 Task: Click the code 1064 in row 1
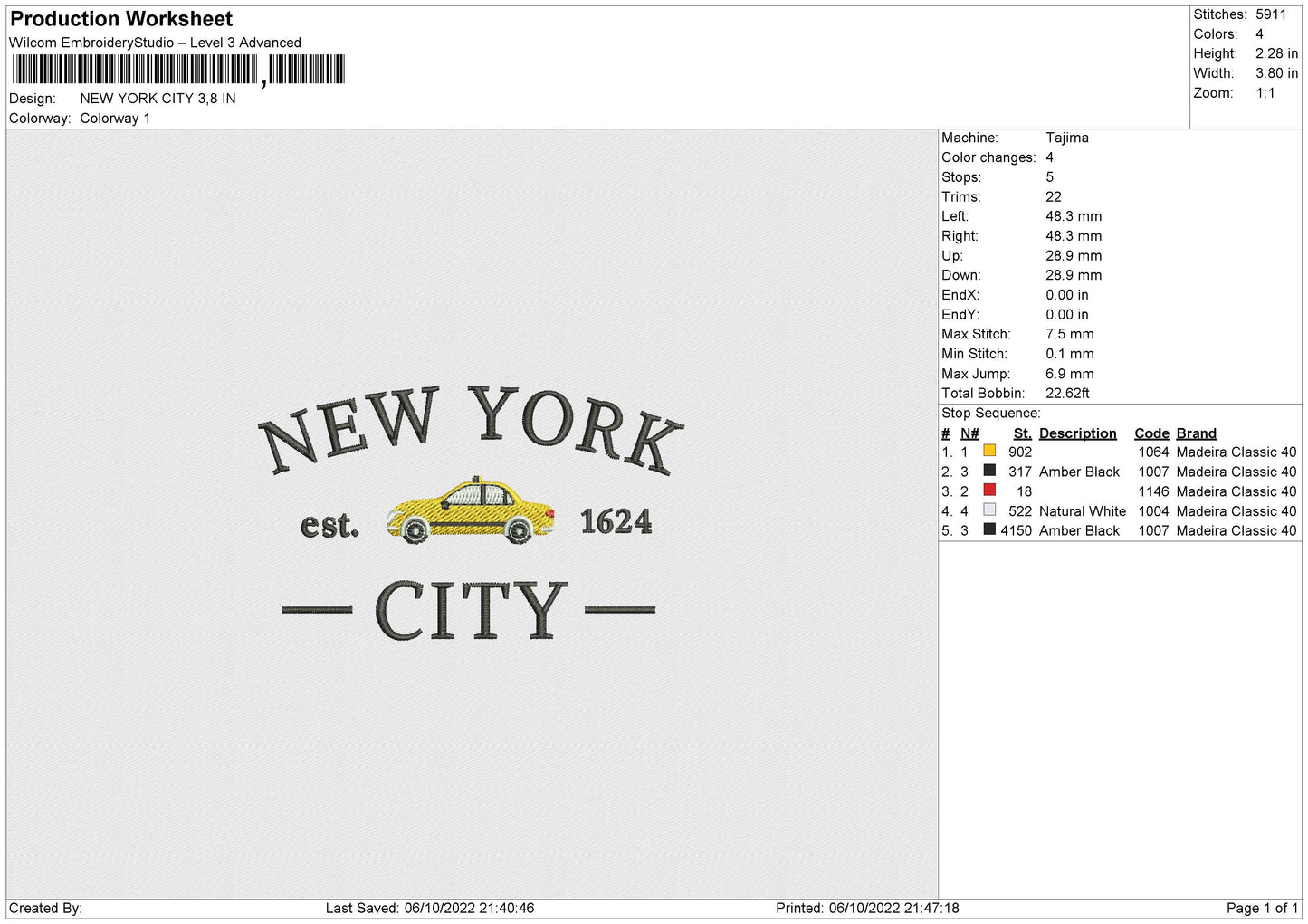tap(1153, 452)
